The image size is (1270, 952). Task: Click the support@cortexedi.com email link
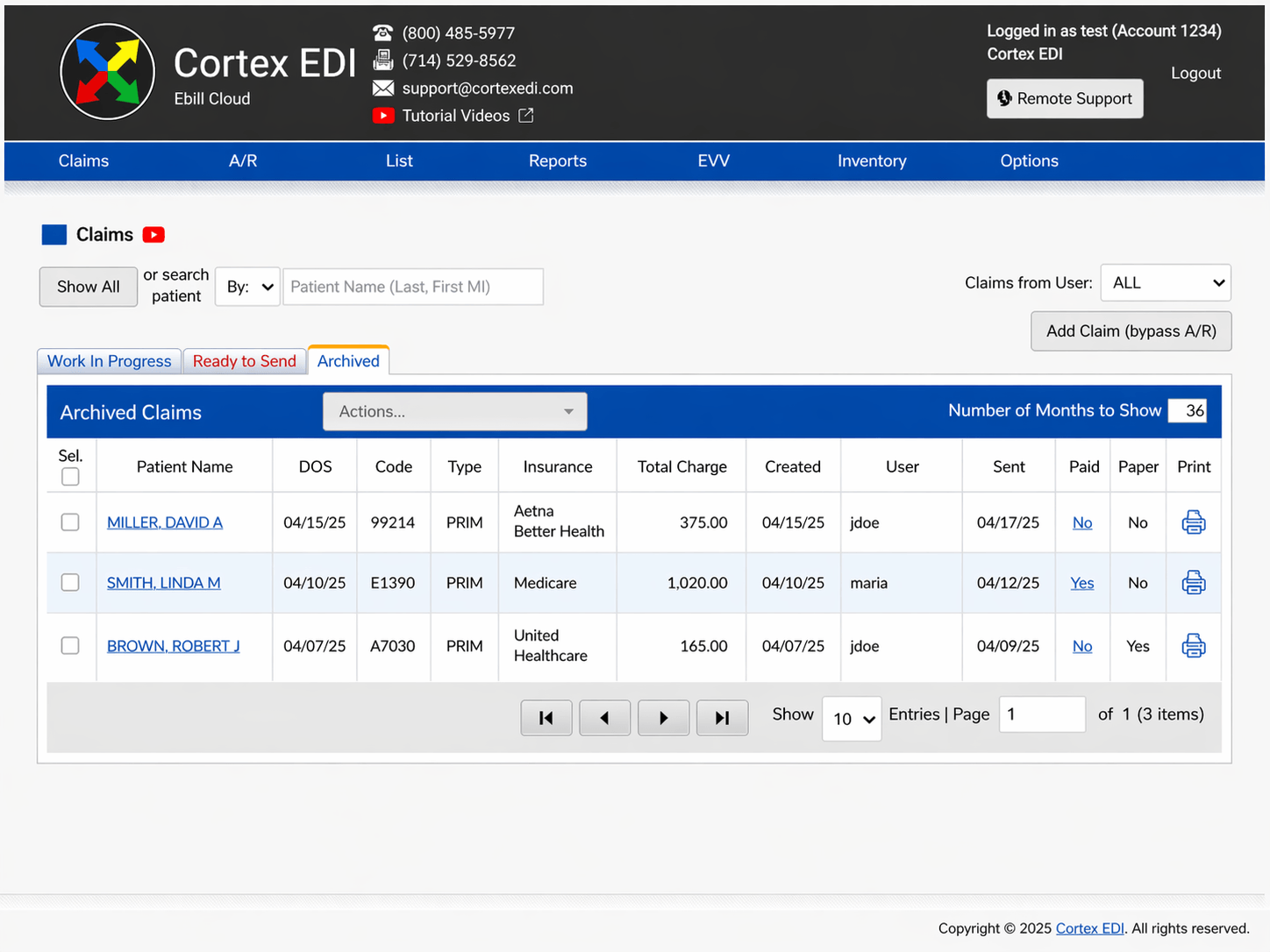click(488, 89)
